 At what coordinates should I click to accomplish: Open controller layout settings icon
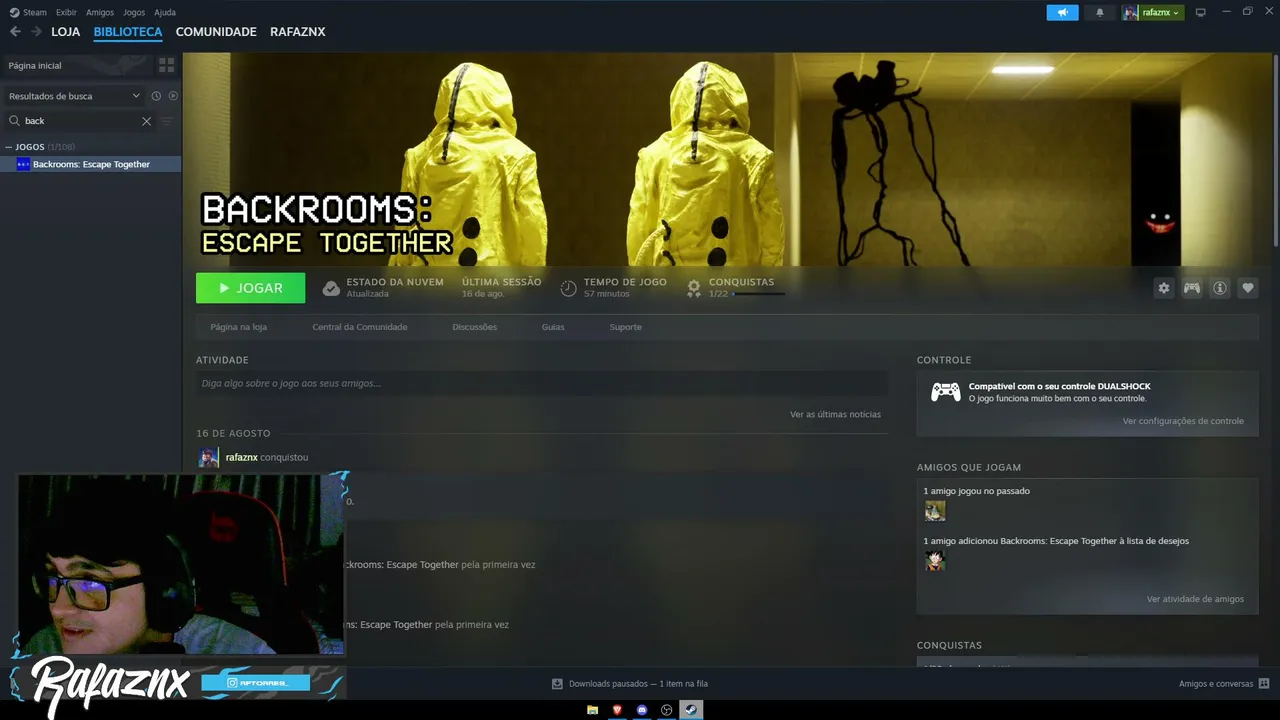point(1192,288)
